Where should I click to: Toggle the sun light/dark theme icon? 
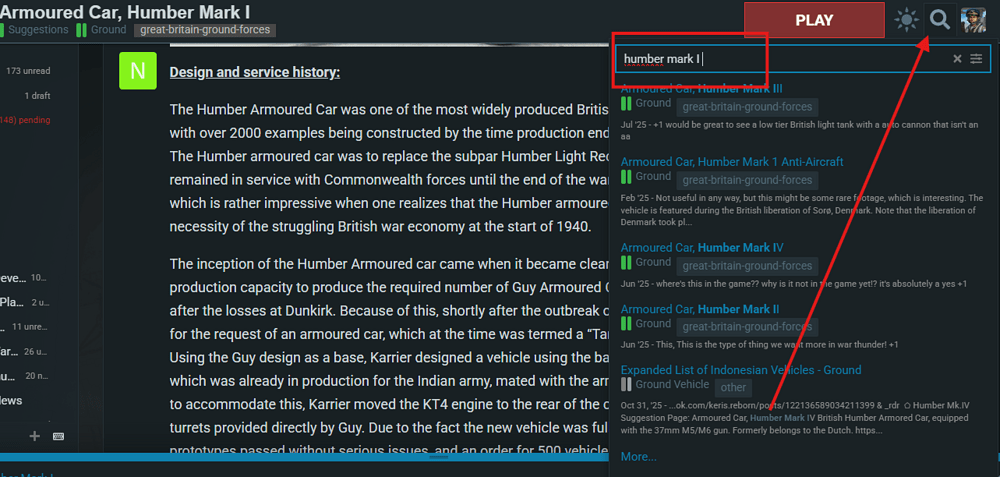(906, 20)
